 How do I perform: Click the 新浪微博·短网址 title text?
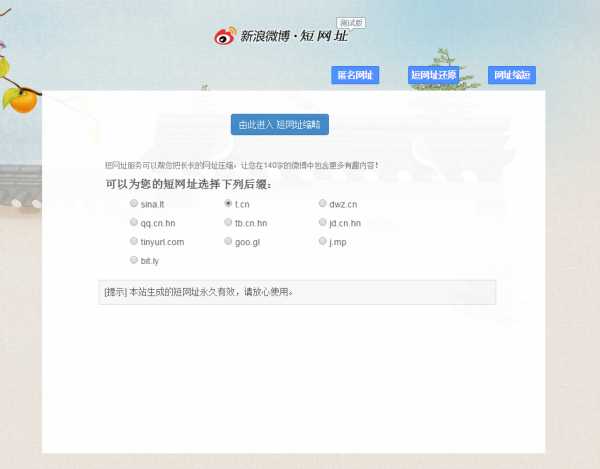pos(294,36)
